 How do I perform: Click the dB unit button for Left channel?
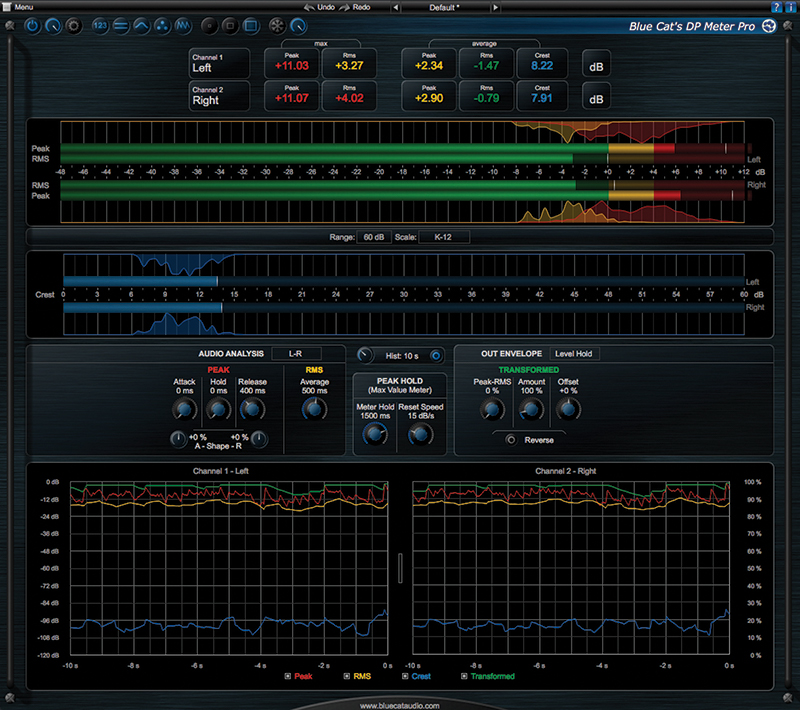[x=596, y=63]
